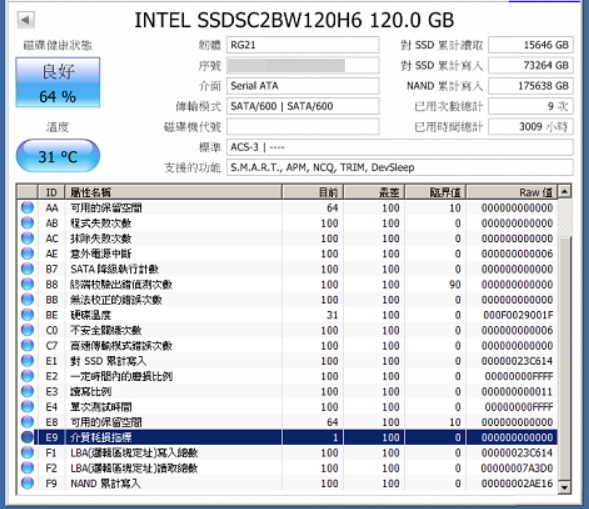Click the blue status orb for attribute E8
This screenshot has width=589, height=509.
[x=27, y=422]
